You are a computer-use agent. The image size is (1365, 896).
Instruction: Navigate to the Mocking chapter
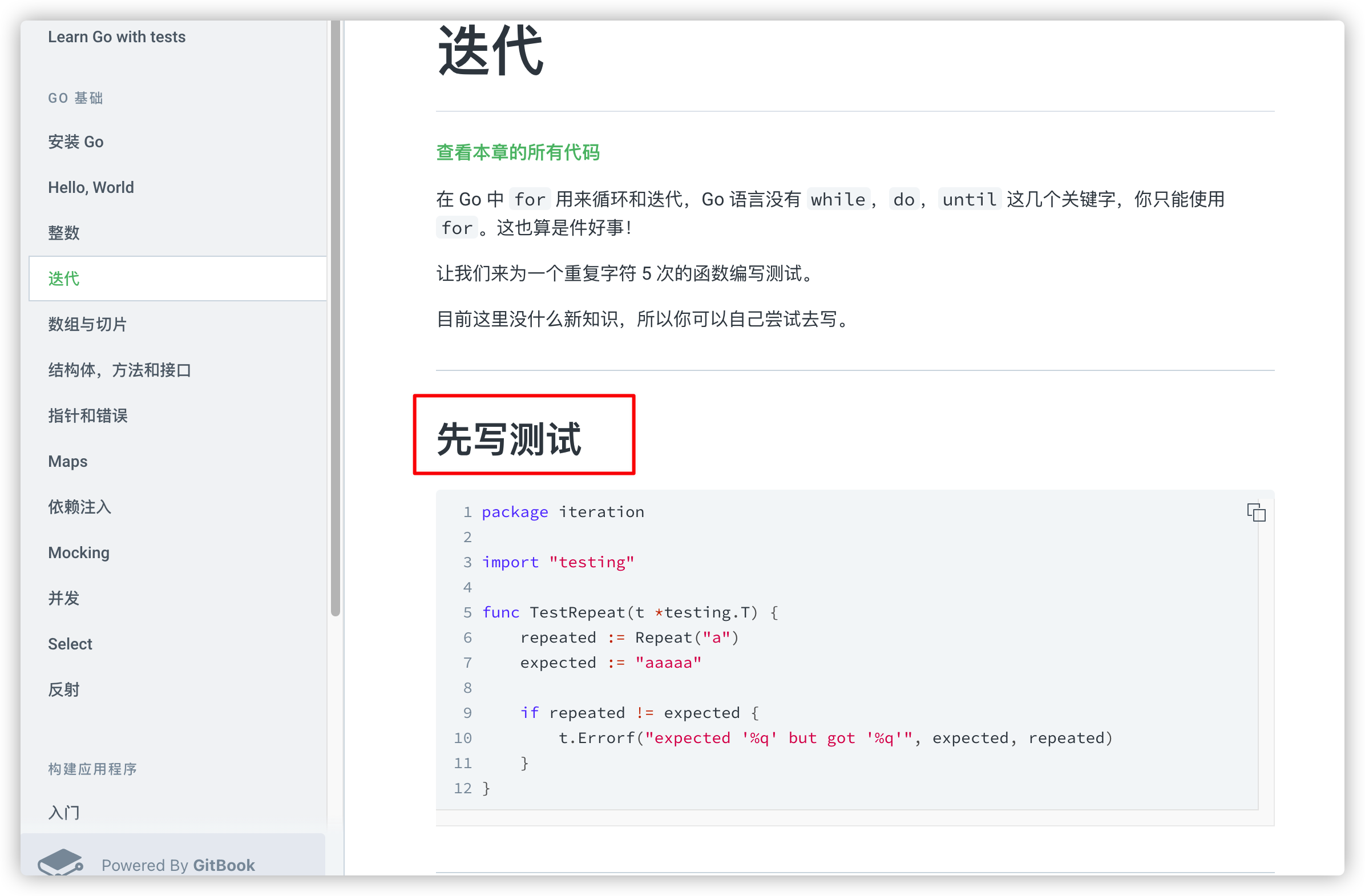tap(79, 552)
